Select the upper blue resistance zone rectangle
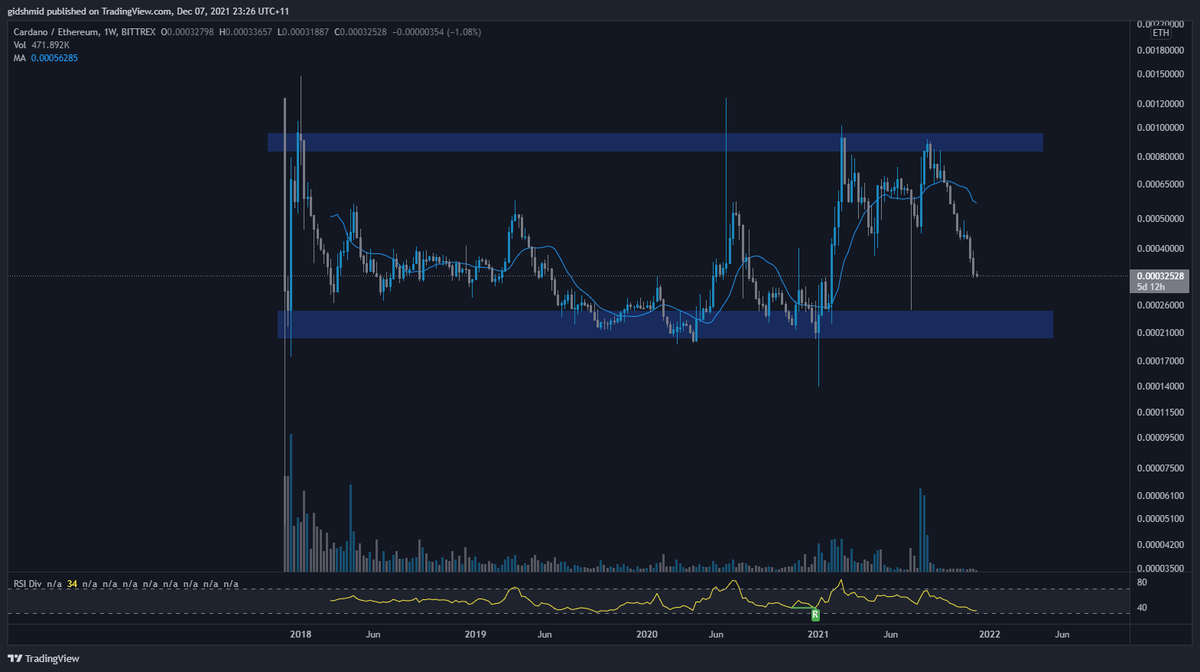 pyautogui.click(x=655, y=142)
